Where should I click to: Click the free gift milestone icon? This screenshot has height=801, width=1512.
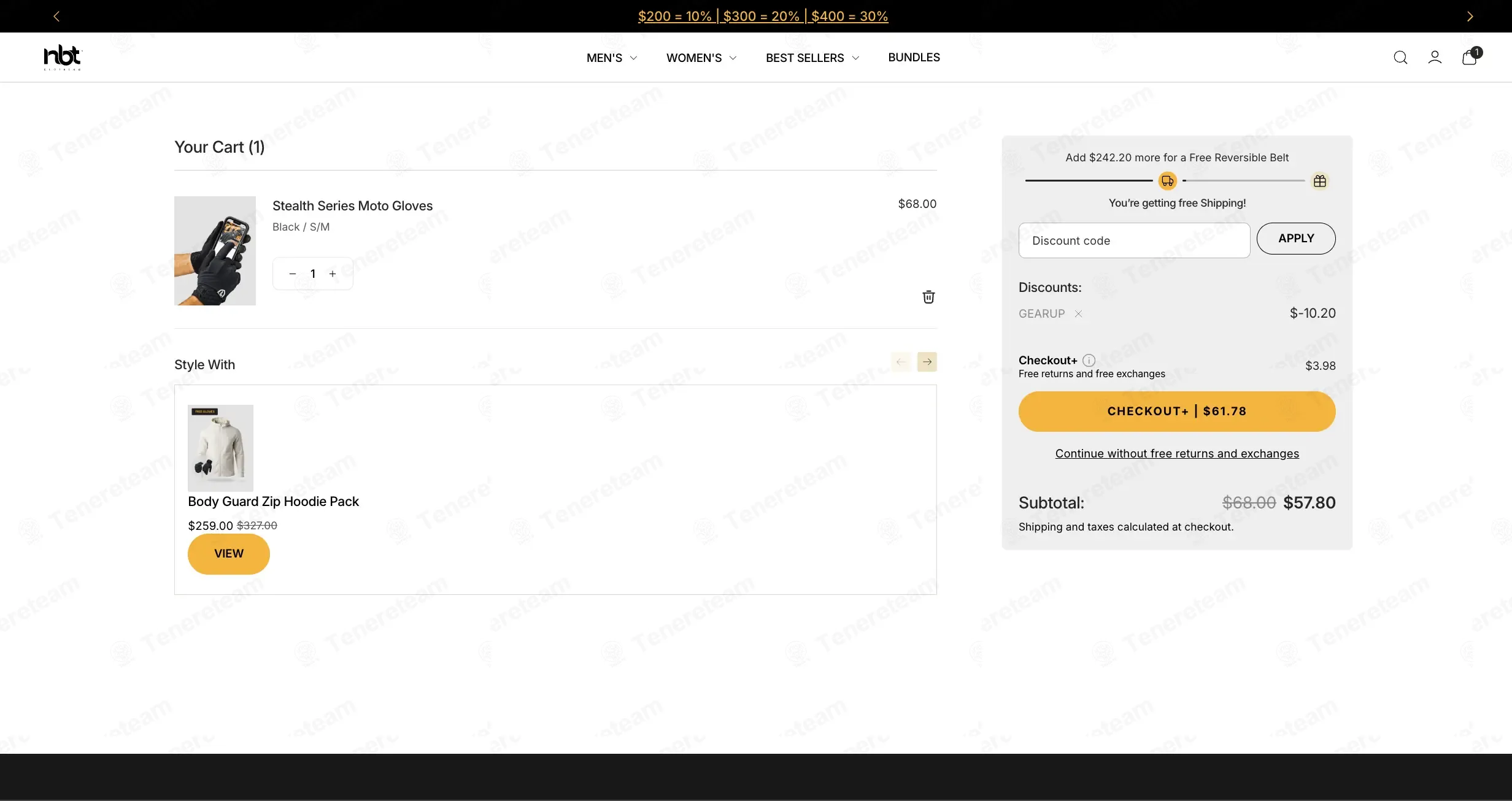click(1320, 181)
